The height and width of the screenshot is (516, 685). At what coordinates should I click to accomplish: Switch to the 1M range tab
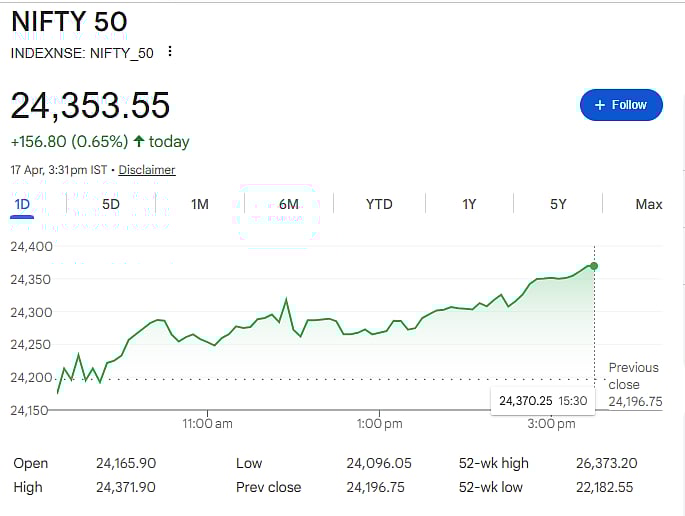(200, 205)
